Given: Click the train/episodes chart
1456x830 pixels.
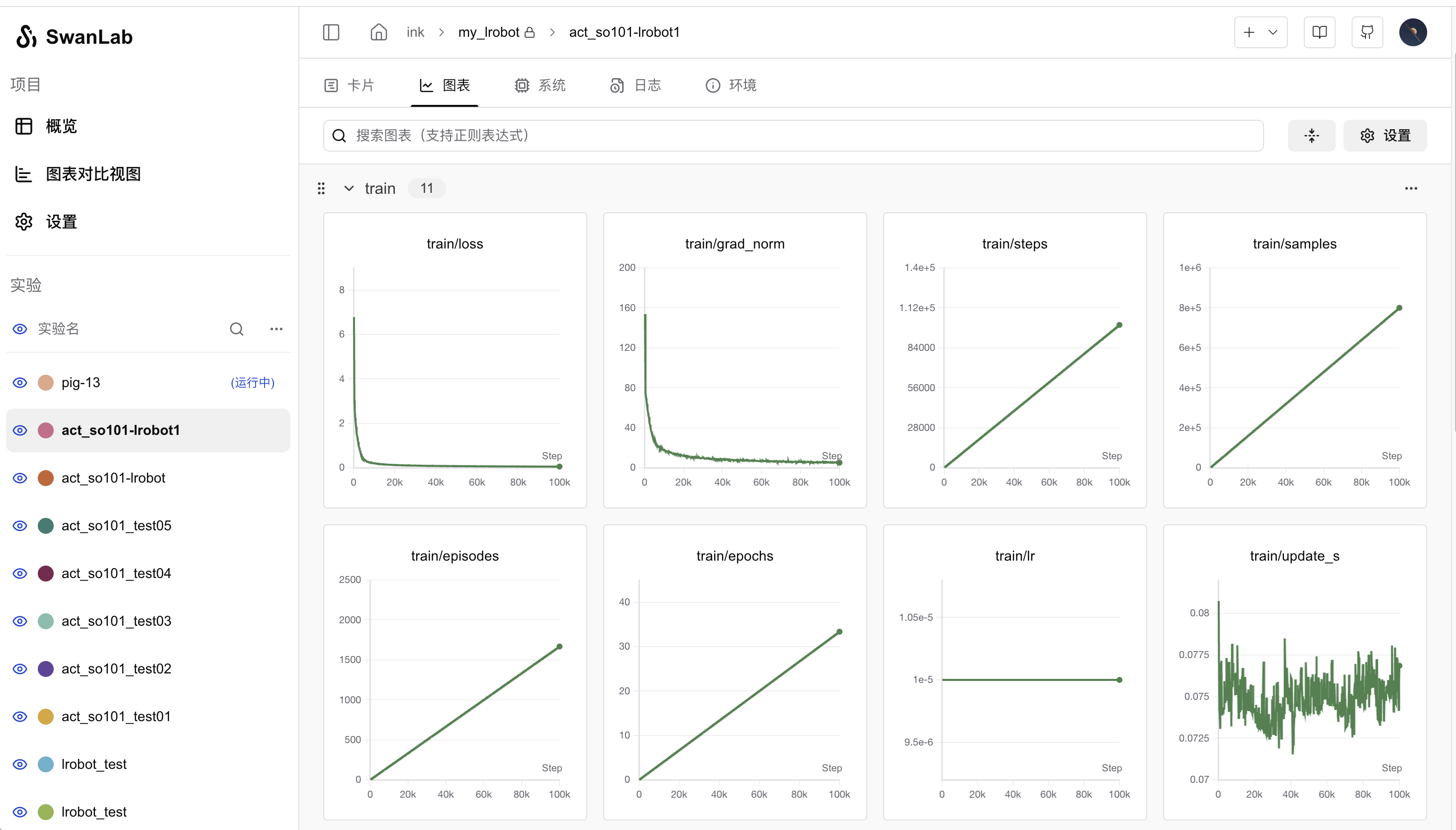Looking at the screenshot, I should pos(455,672).
